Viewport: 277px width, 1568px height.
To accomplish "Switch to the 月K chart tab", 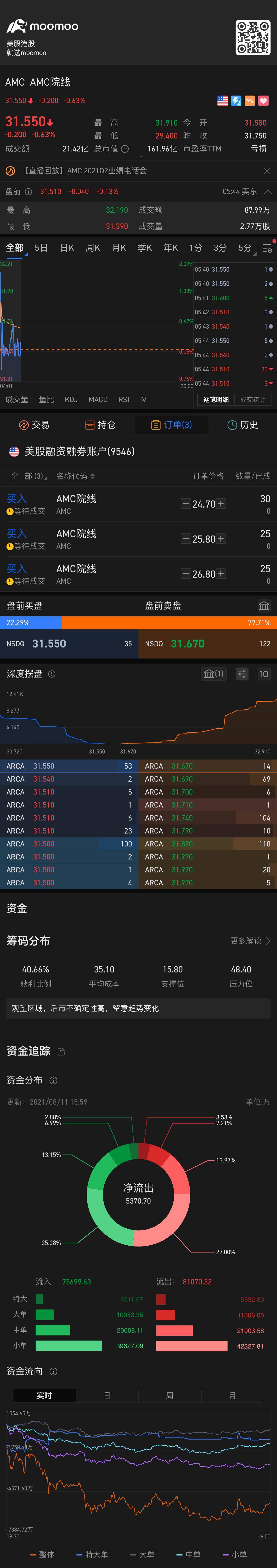I will [119, 248].
